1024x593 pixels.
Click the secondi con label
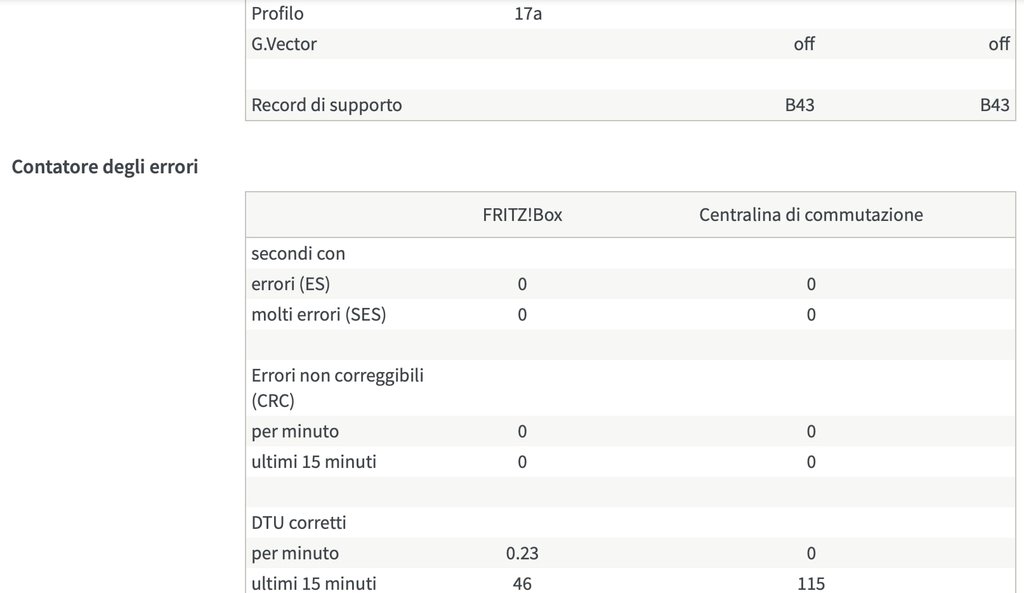298,254
